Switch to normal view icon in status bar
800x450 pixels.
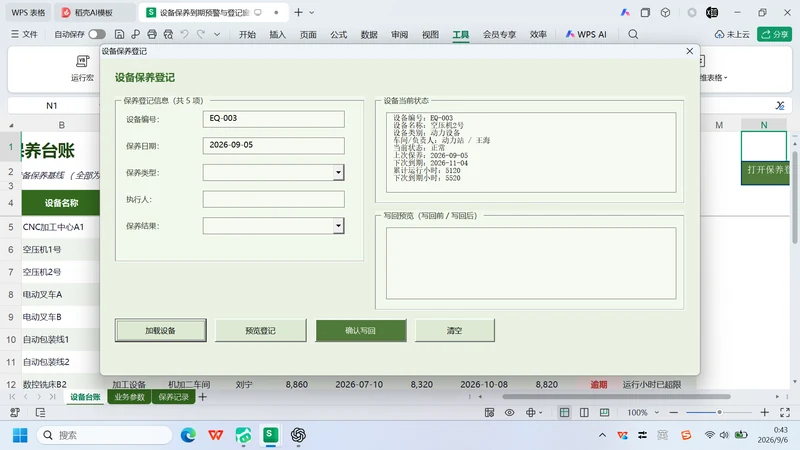click(564, 412)
